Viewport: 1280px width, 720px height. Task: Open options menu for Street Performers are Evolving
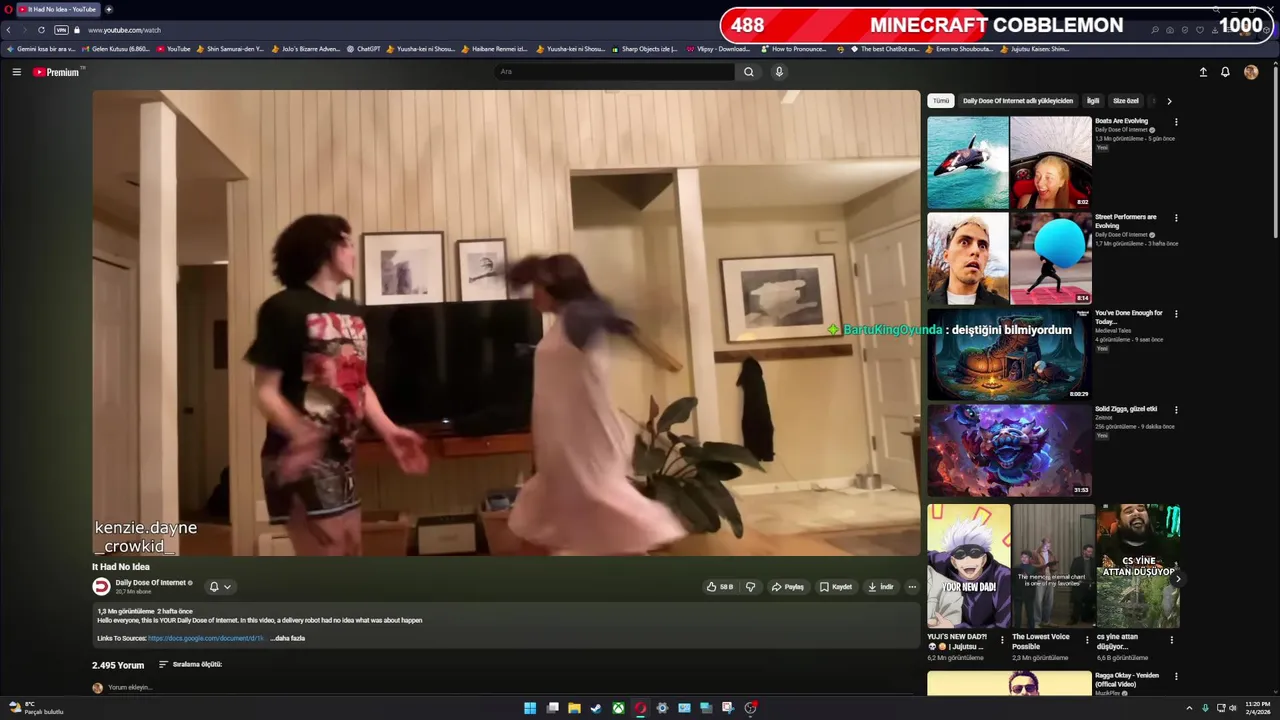pyautogui.click(x=1176, y=218)
